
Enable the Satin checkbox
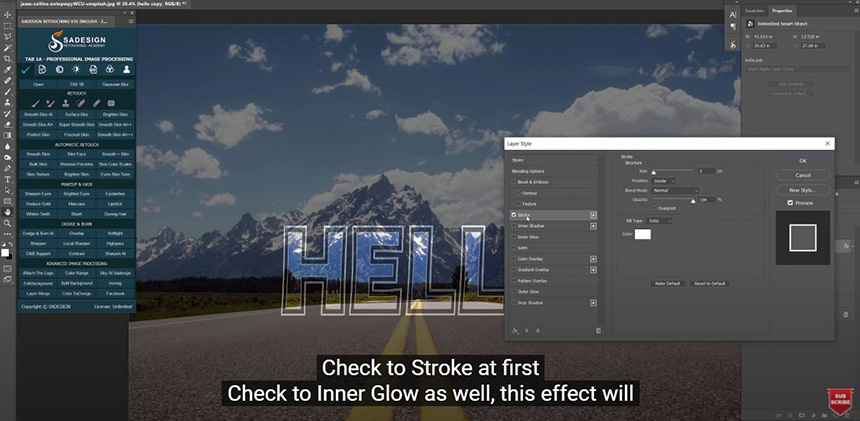(x=514, y=248)
